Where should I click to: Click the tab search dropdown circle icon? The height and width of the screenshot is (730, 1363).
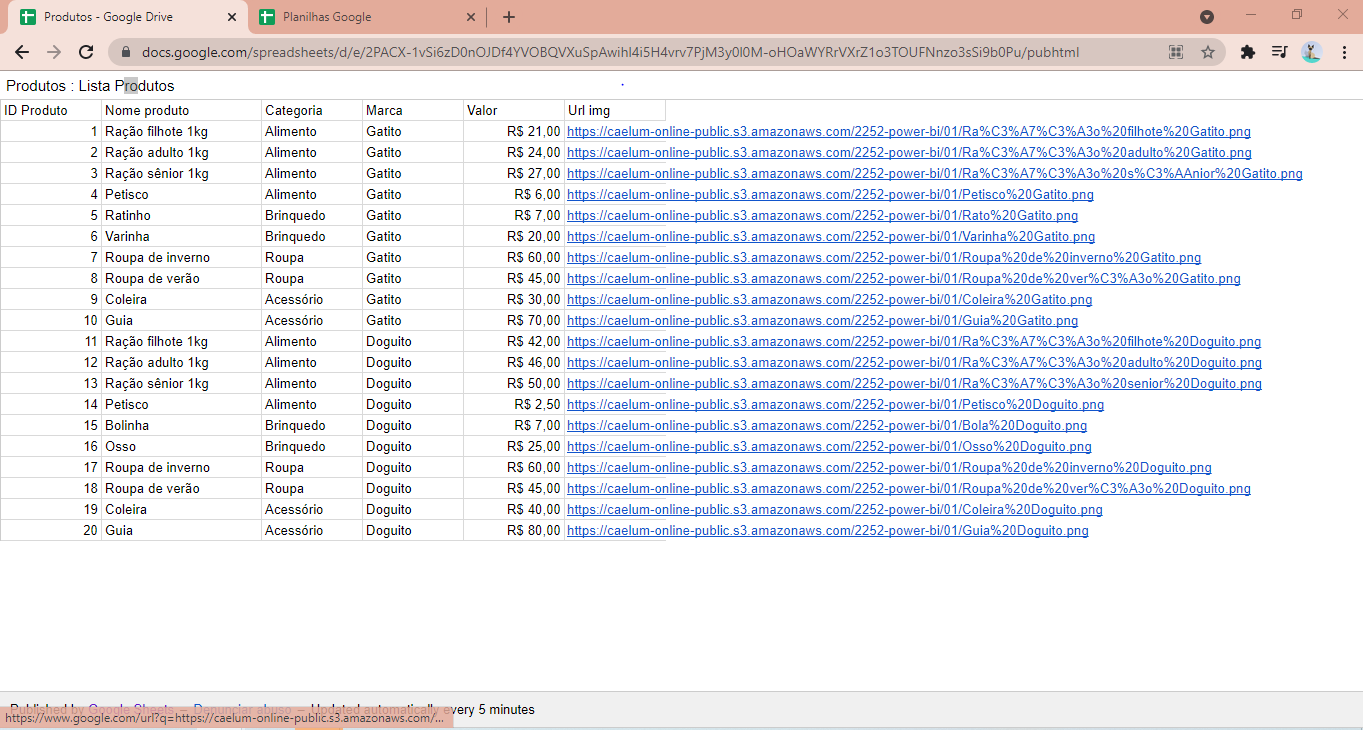(1207, 17)
